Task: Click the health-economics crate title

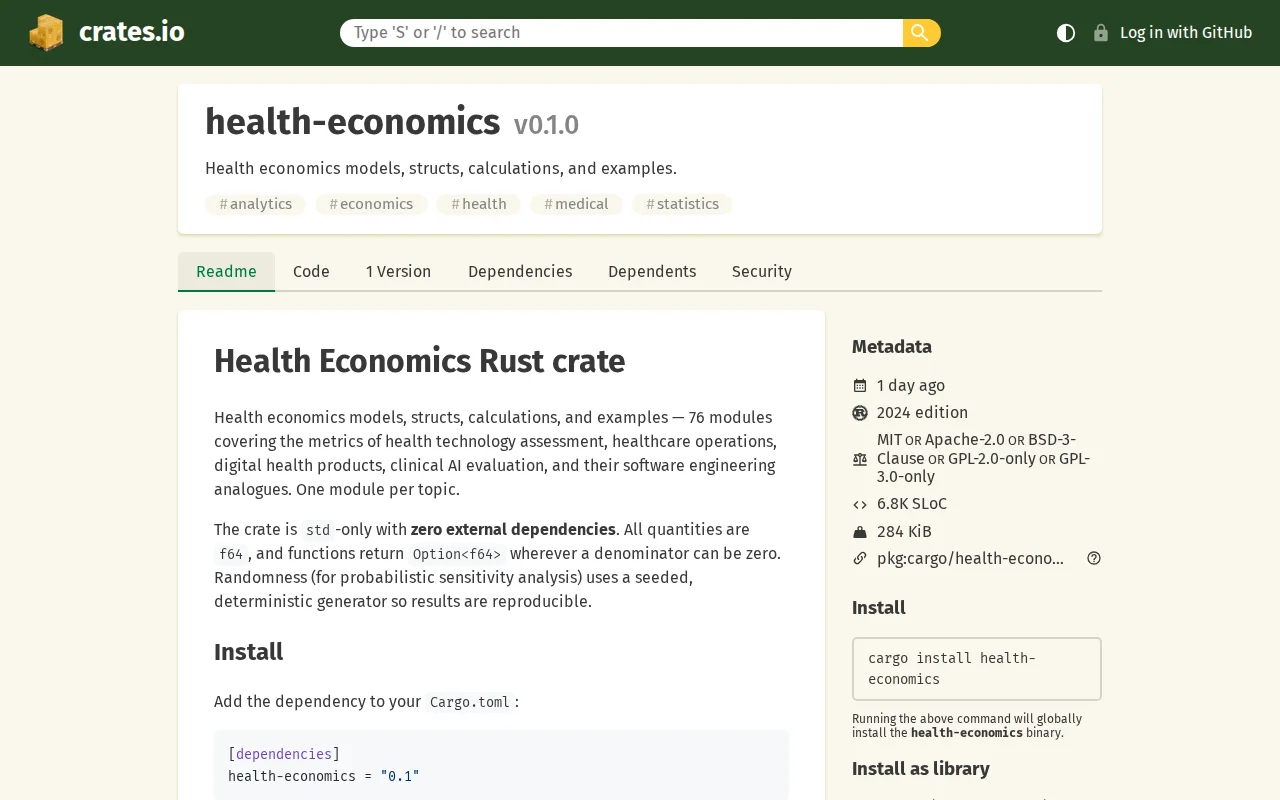Action: 352,122
